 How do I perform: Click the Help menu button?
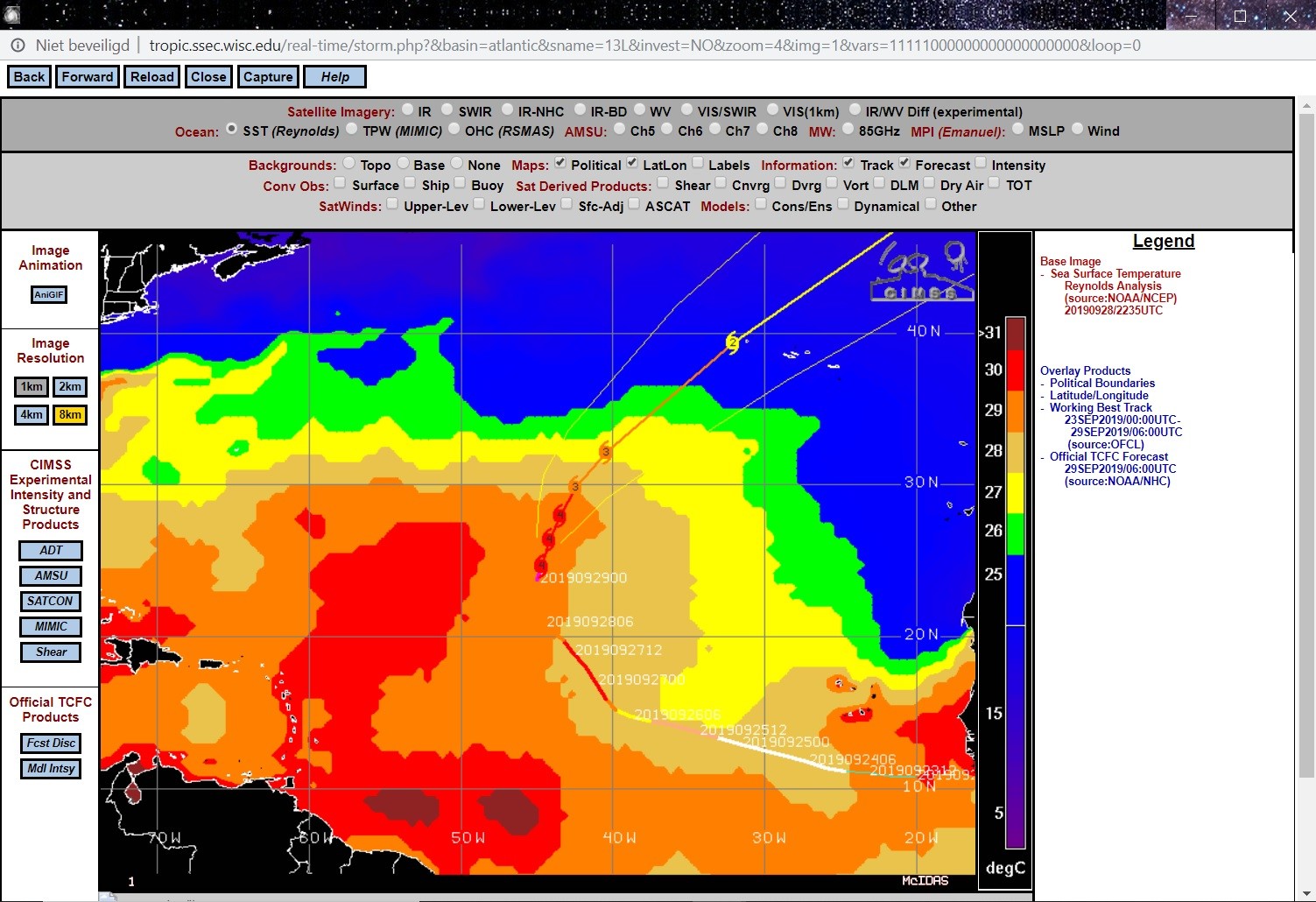point(334,77)
